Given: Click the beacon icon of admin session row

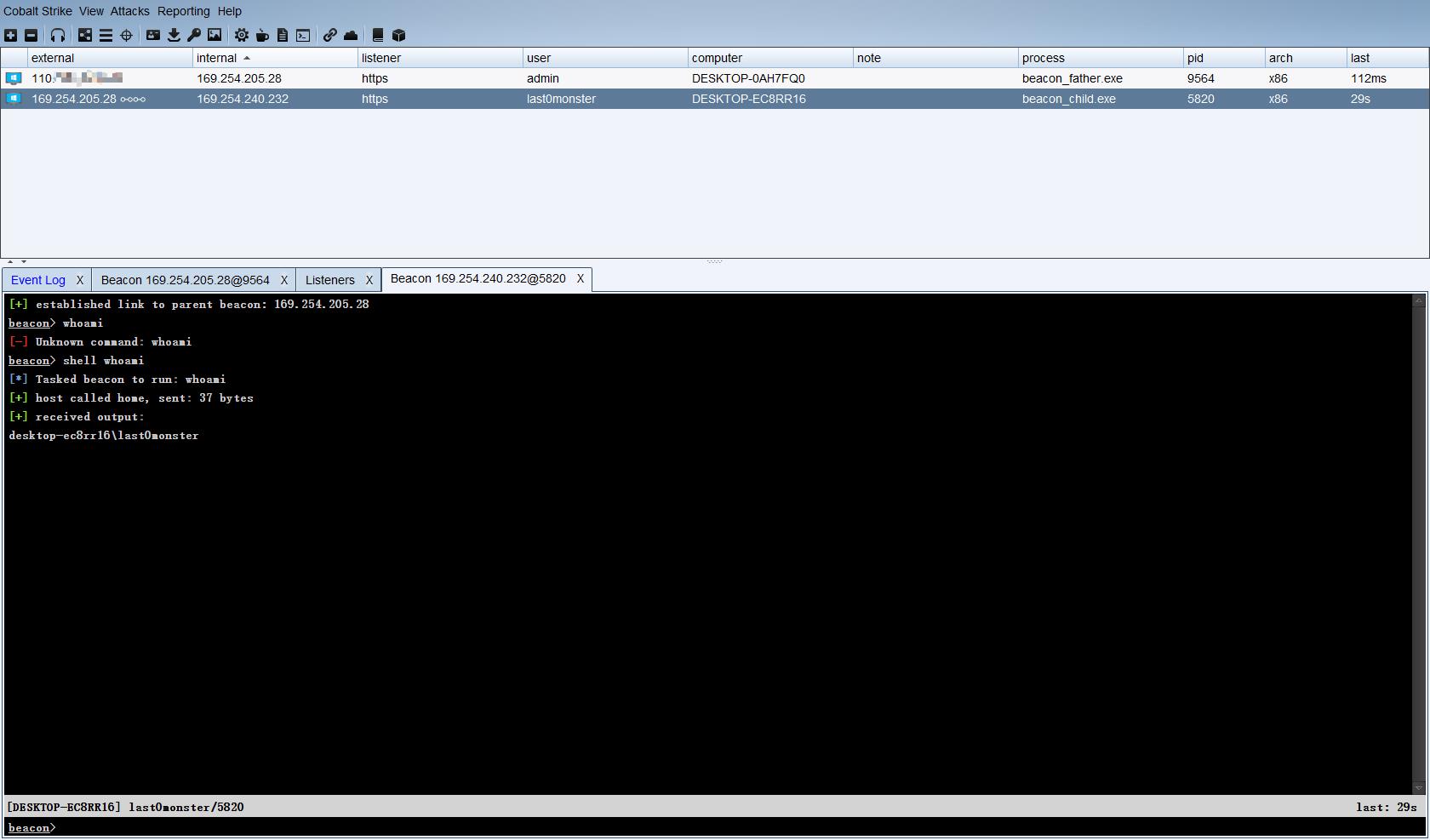Looking at the screenshot, I should point(14,78).
